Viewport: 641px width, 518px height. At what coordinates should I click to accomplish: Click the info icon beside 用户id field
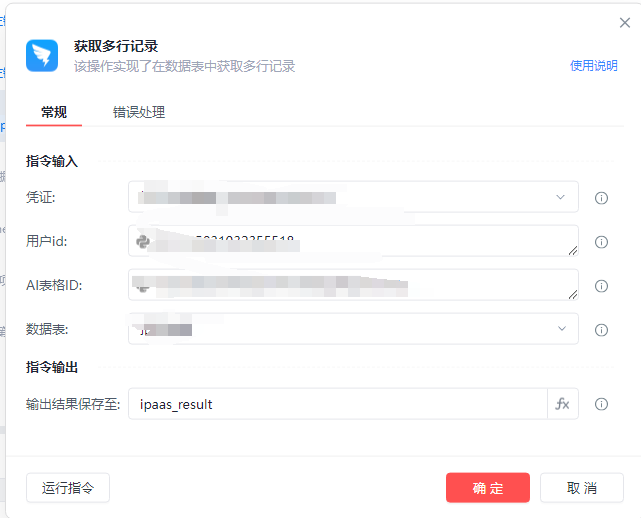pos(601,242)
